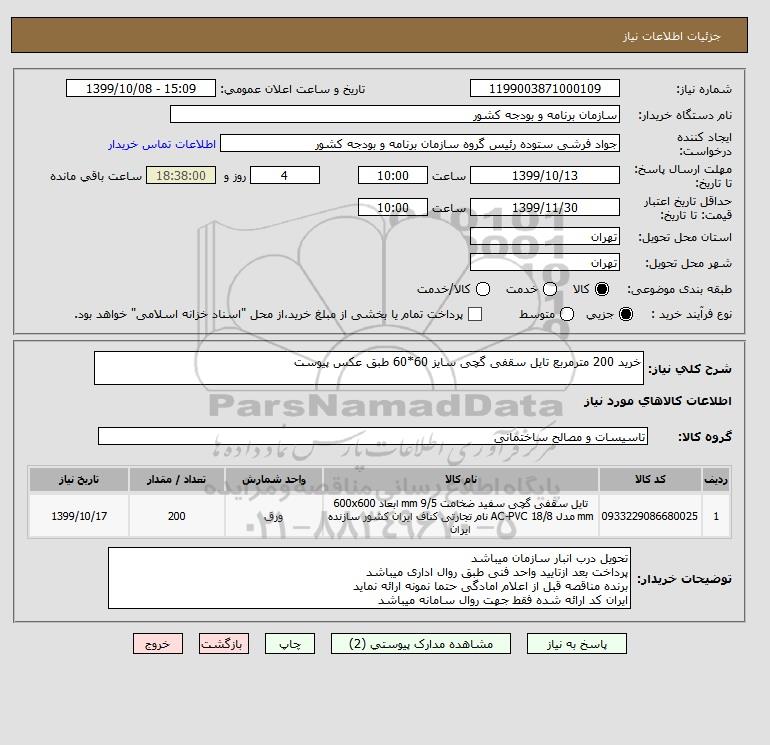
Task: Click the quantity cell 200
Action: pos(177,516)
